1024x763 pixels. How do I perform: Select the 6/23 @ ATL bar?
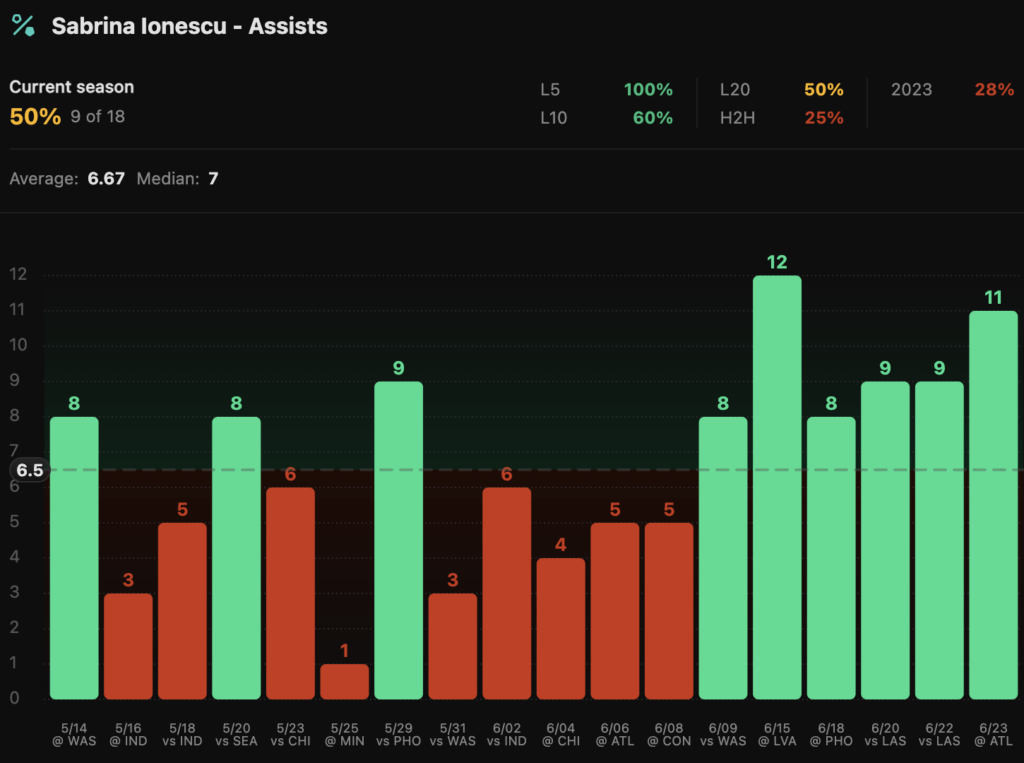(993, 505)
